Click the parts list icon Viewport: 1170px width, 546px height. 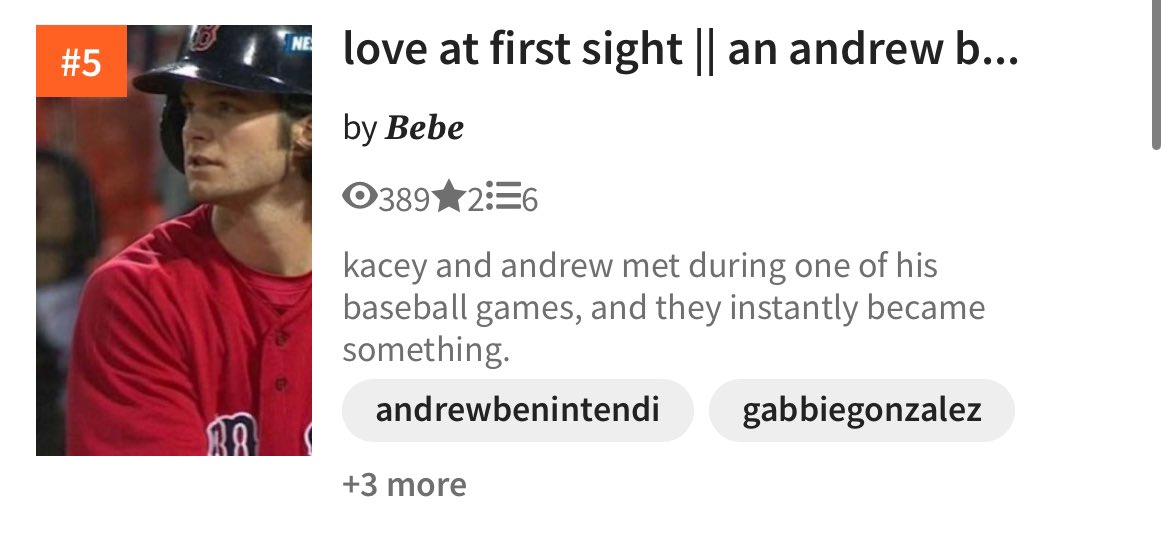(503, 196)
